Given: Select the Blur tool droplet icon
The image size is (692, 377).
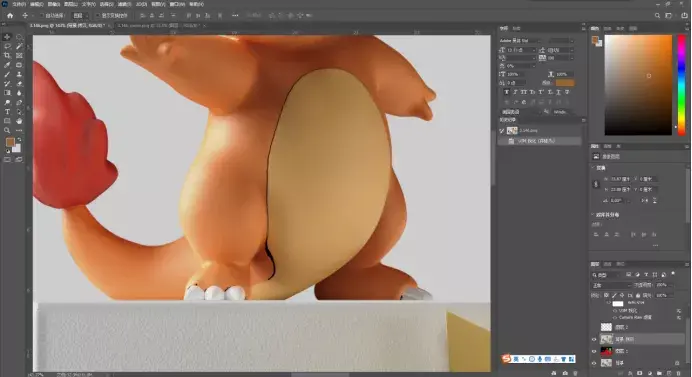Looking at the screenshot, I should [x=19, y=93].
